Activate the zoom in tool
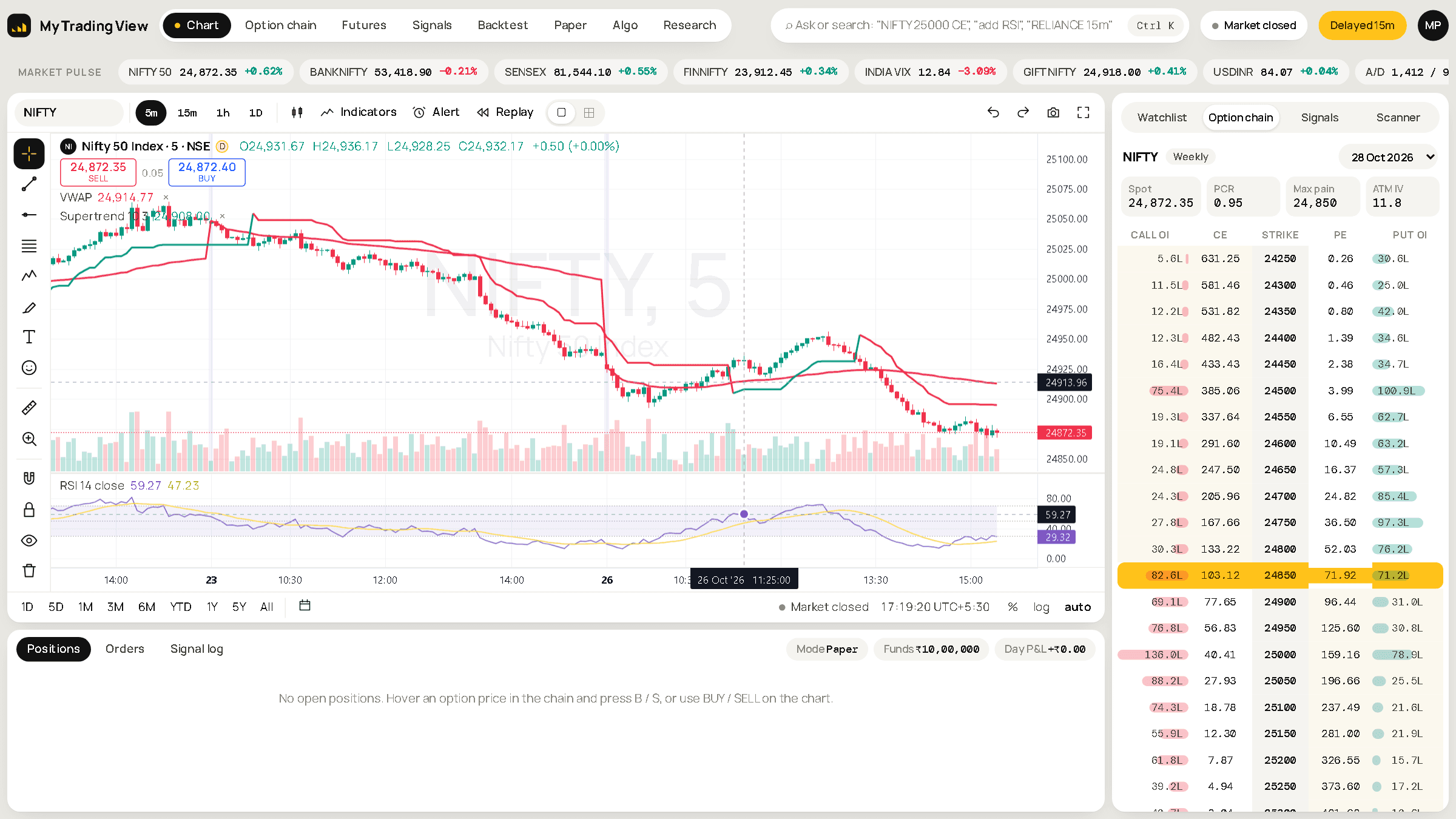 pos(29,439)
